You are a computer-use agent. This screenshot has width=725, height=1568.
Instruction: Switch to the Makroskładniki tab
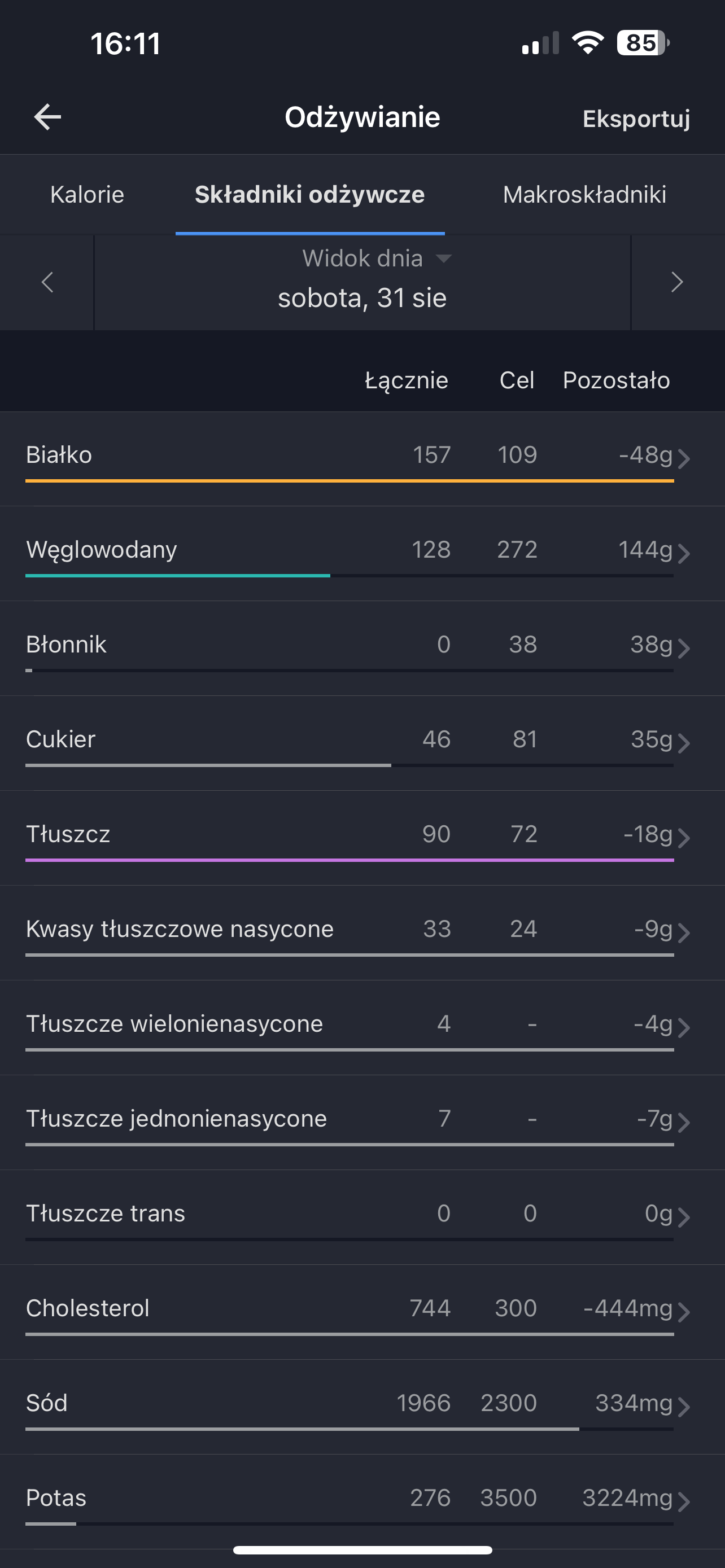coord(584,195)
